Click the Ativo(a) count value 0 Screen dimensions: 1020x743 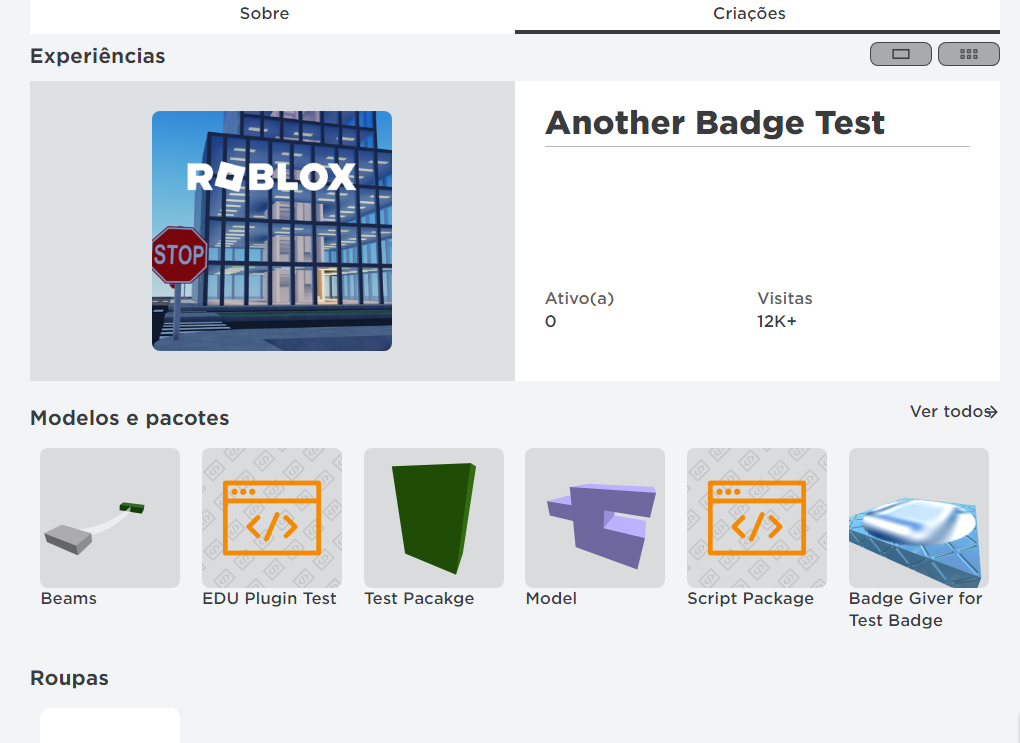(550, 321)
